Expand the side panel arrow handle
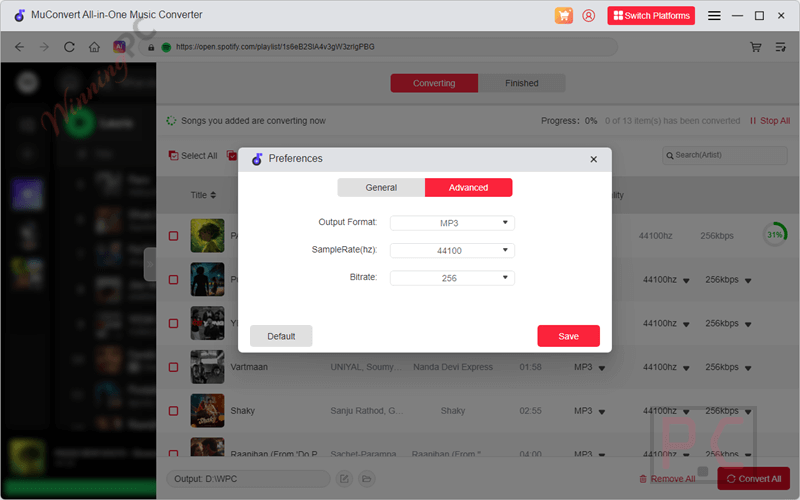800x500 pixels. [150, 264]
